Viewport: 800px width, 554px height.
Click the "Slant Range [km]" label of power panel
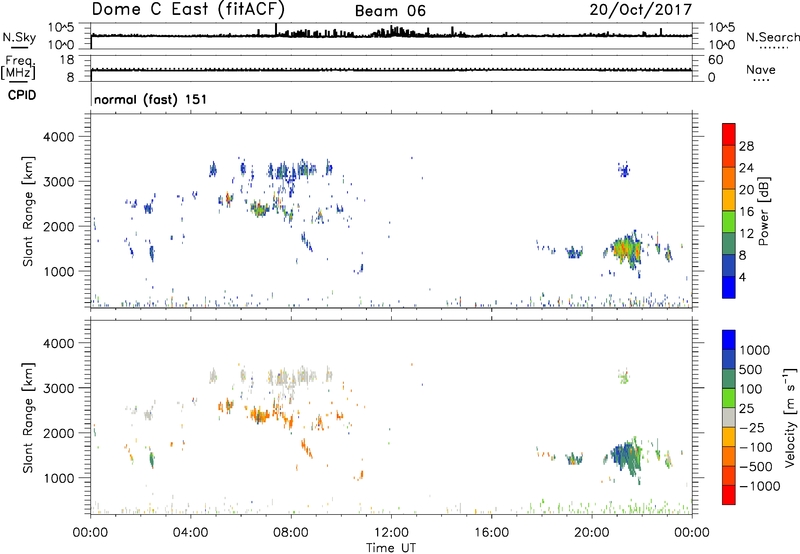tap(28, 211)
